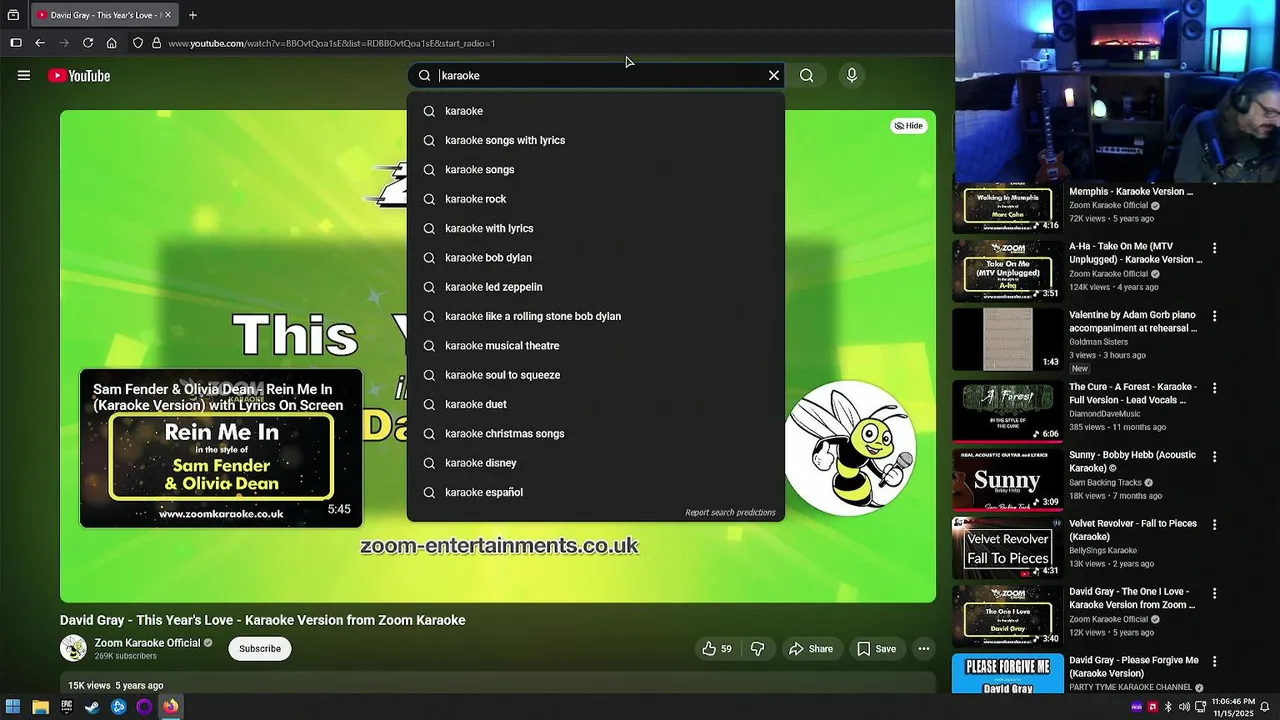Choose suggestion 'karaoke disney'
Viewport: 1280px width, 720px height.
[x=595, y=463]
